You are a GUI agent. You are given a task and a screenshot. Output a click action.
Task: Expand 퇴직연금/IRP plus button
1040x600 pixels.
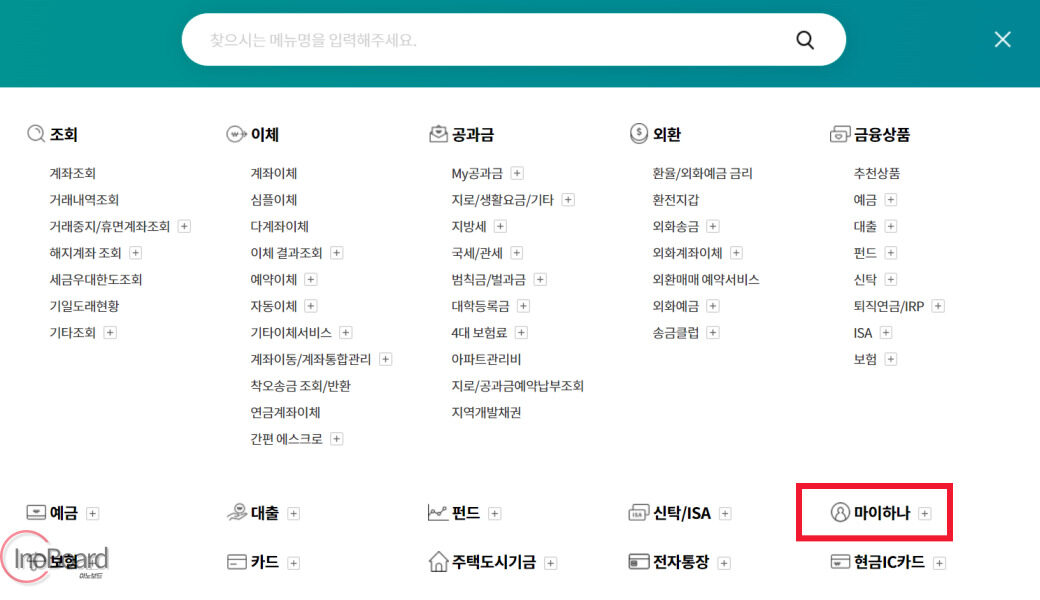coord(938,306)
